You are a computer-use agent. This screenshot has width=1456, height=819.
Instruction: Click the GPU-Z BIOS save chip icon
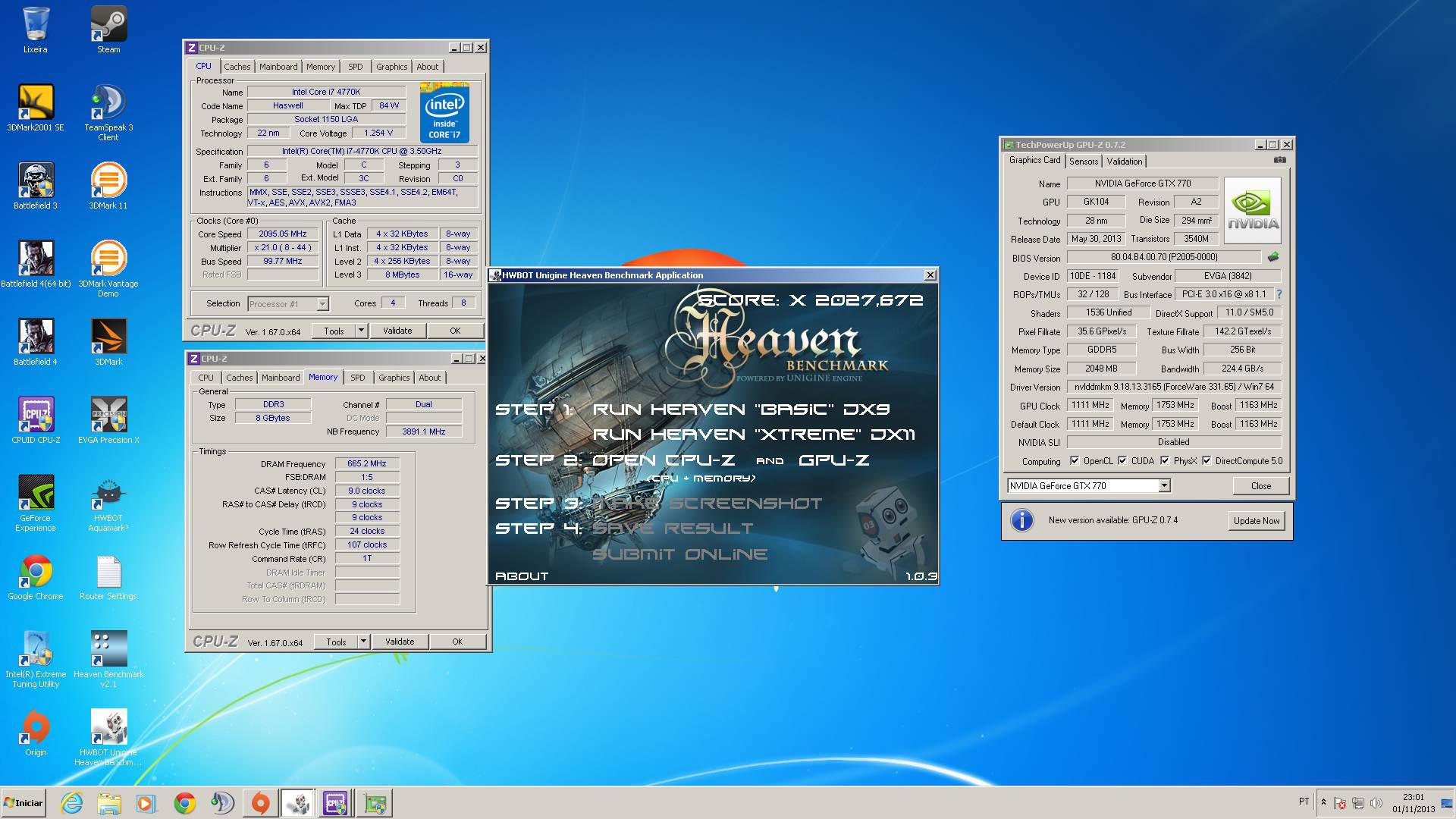pos(1273,257)
